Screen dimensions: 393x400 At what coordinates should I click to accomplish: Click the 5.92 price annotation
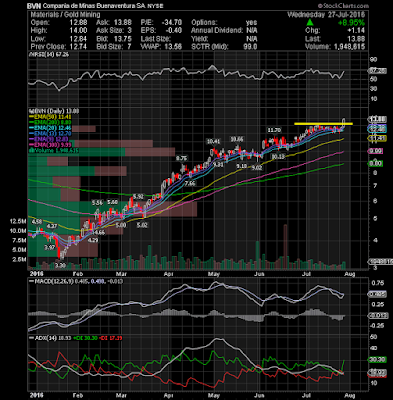click(138, 196)
